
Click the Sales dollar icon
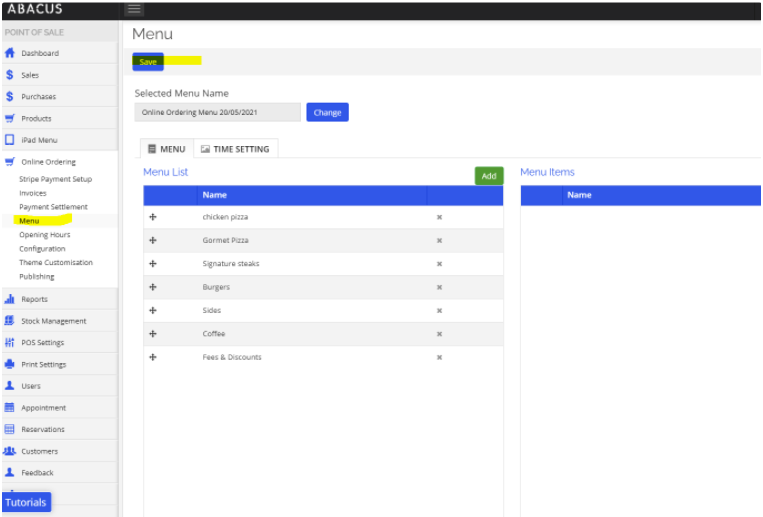[x=10, y=75]
